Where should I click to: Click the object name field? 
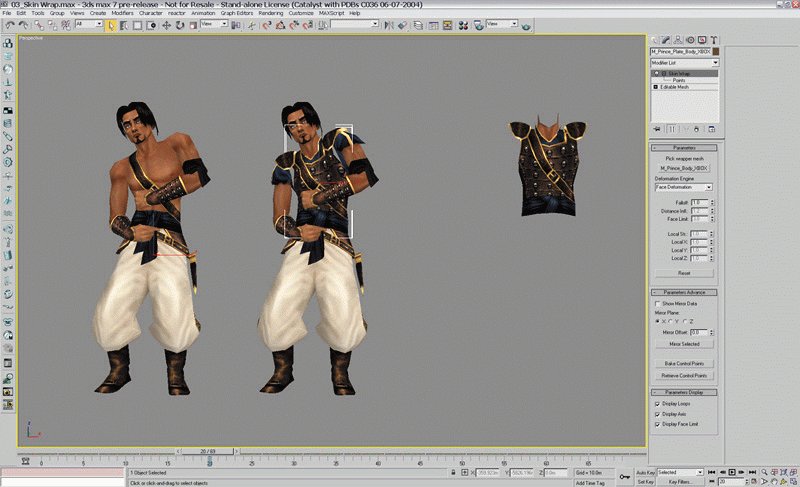coord(681,52)
